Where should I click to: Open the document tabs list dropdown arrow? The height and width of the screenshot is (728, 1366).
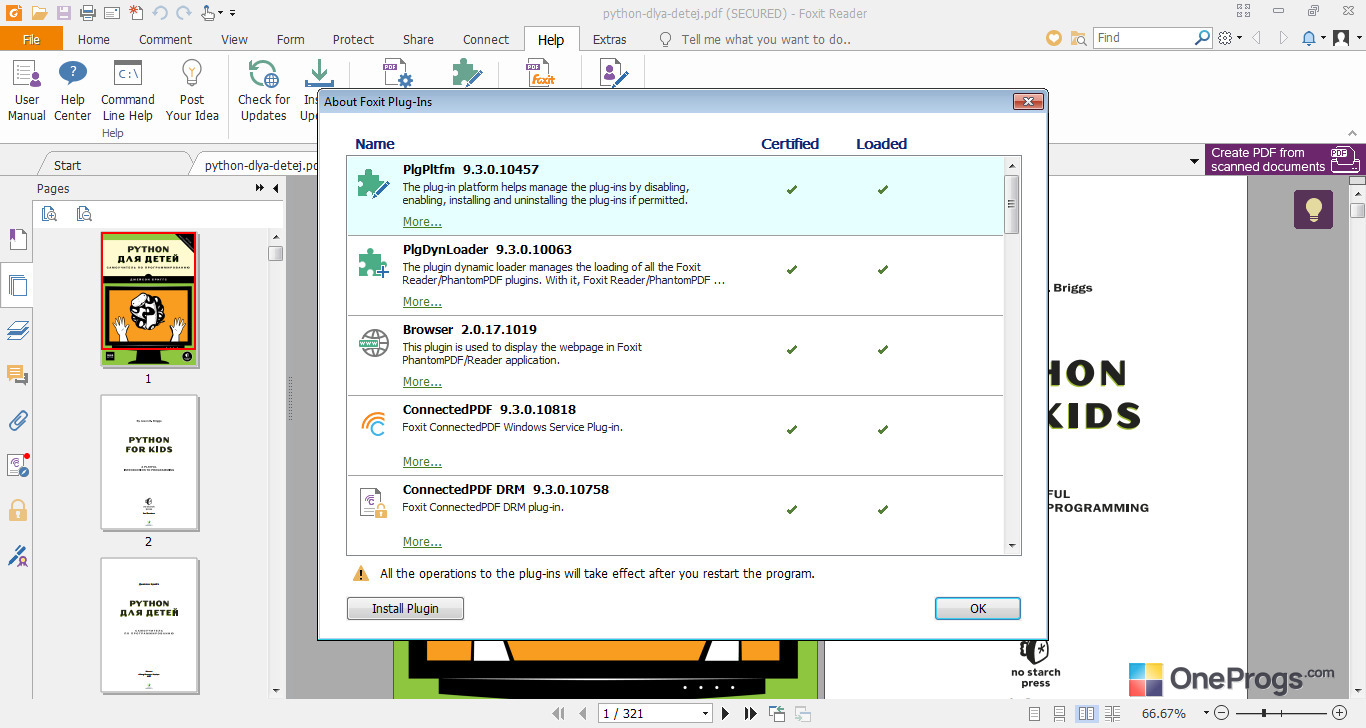pos(1194,161)
